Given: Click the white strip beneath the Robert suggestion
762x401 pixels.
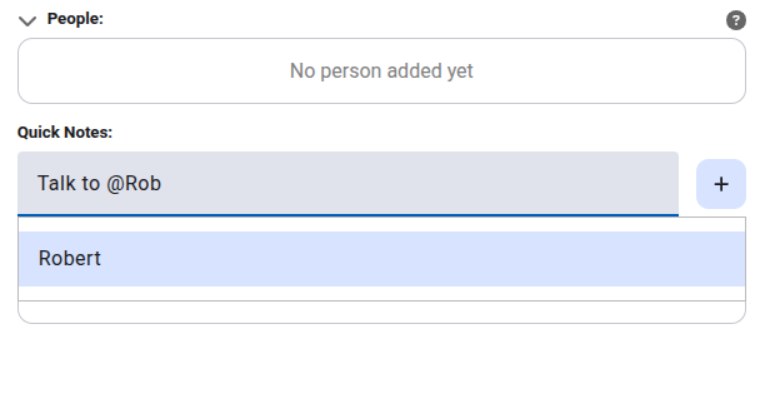Looking at the screenshot, I should coord(381,293).
